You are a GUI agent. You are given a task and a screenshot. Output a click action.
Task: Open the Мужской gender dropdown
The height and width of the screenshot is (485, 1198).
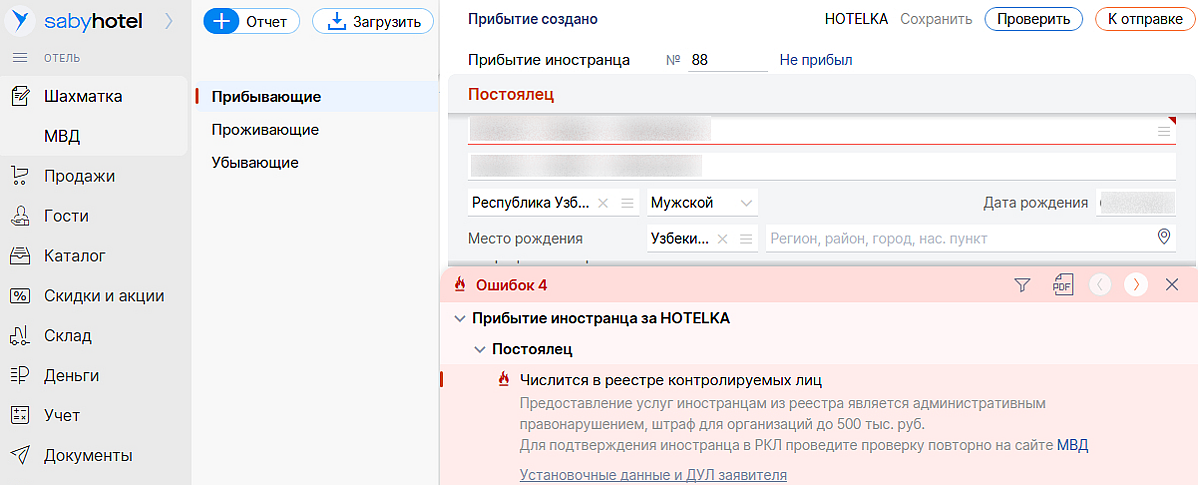pos(702,203)
